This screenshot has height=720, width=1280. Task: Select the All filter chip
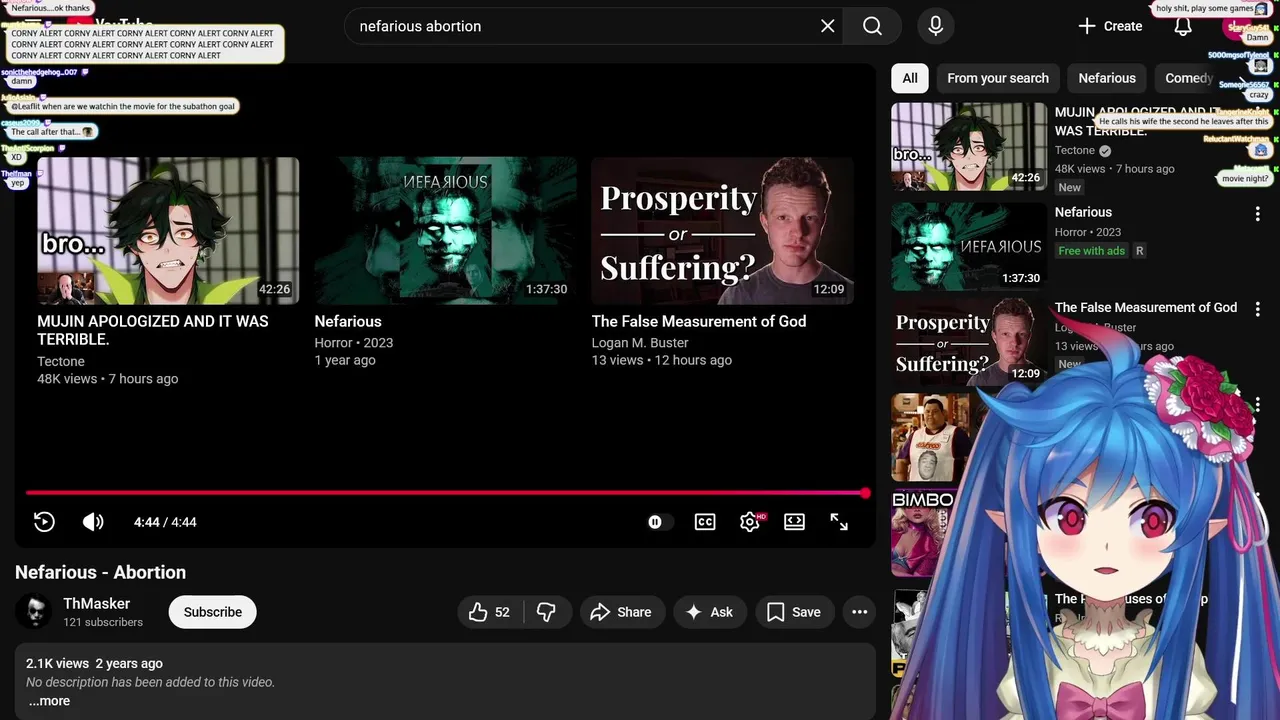tap(910, 78)
